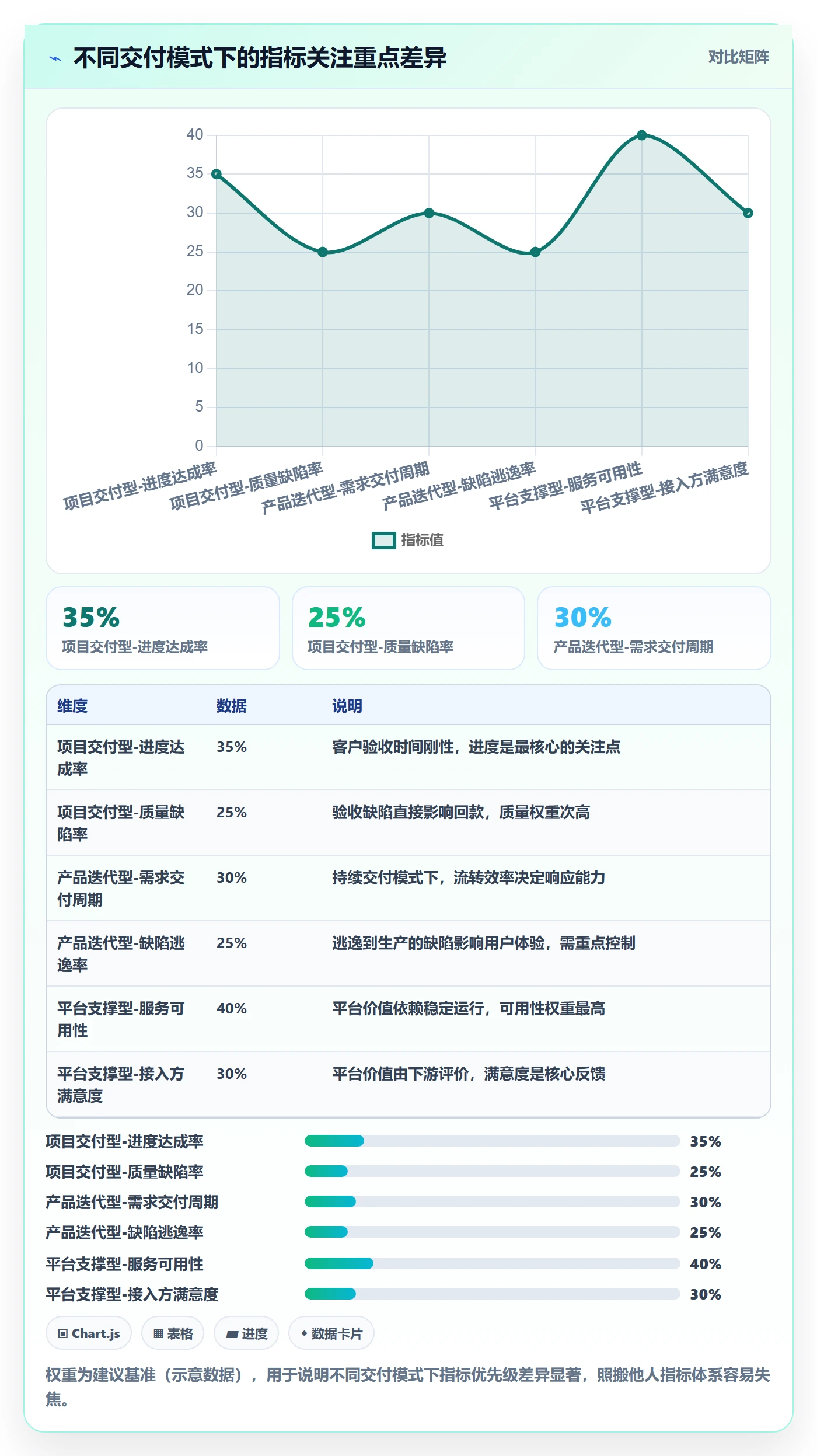
Task: Click the 表格 tag chip
Action: pos(173,1333)
